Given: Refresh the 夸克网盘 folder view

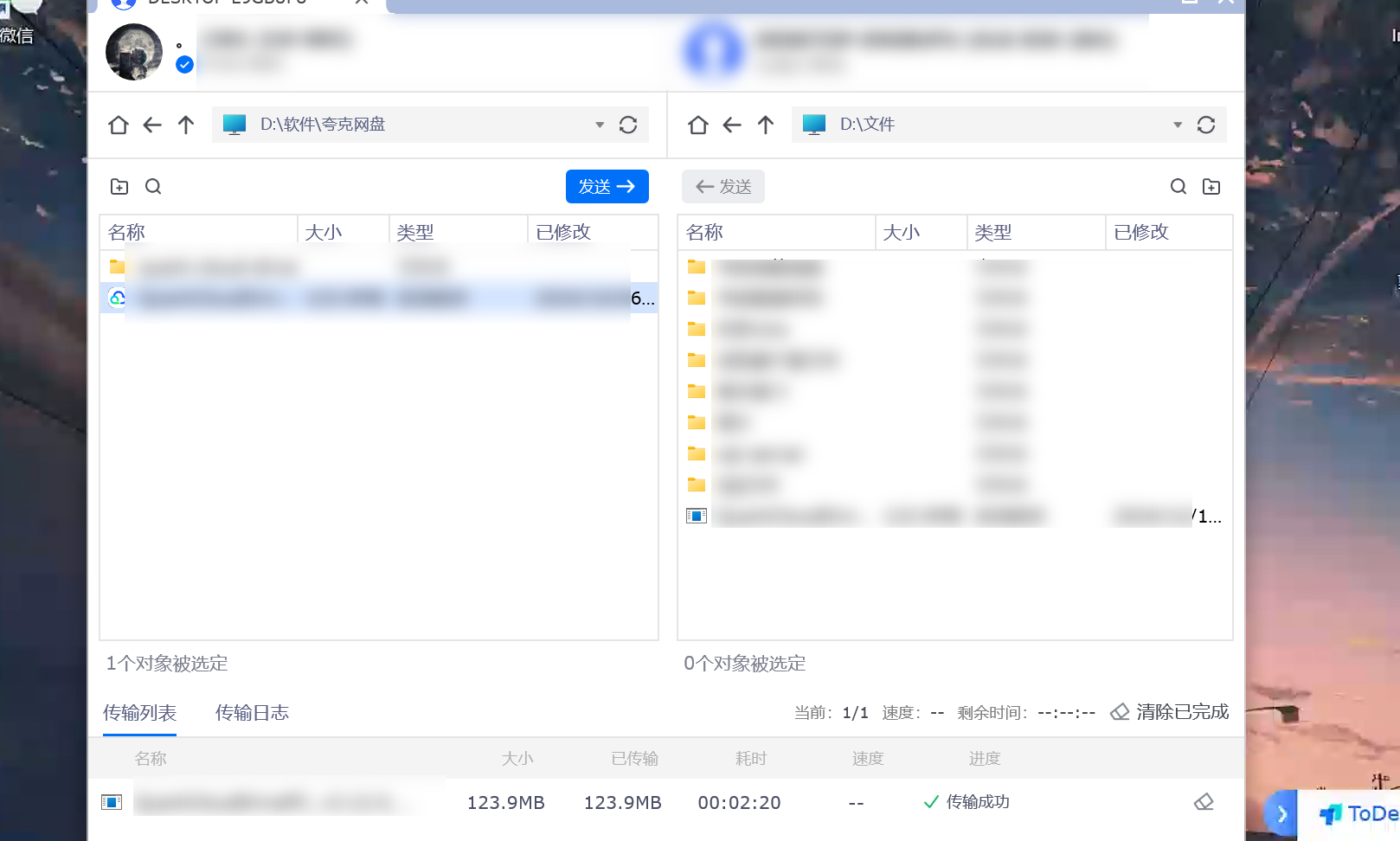Looking at the screenshot, I should [x=628, y=125].
